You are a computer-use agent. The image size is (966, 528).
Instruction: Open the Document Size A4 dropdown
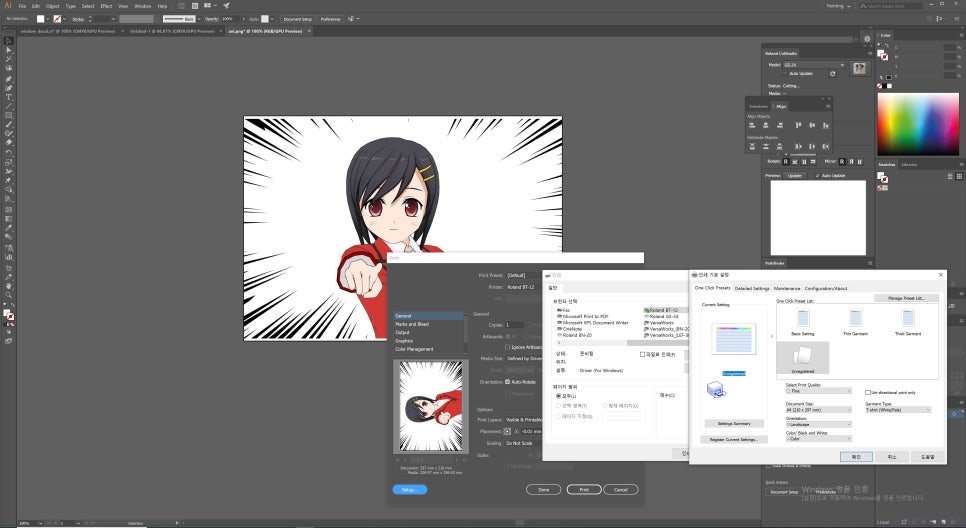point(819,410)
